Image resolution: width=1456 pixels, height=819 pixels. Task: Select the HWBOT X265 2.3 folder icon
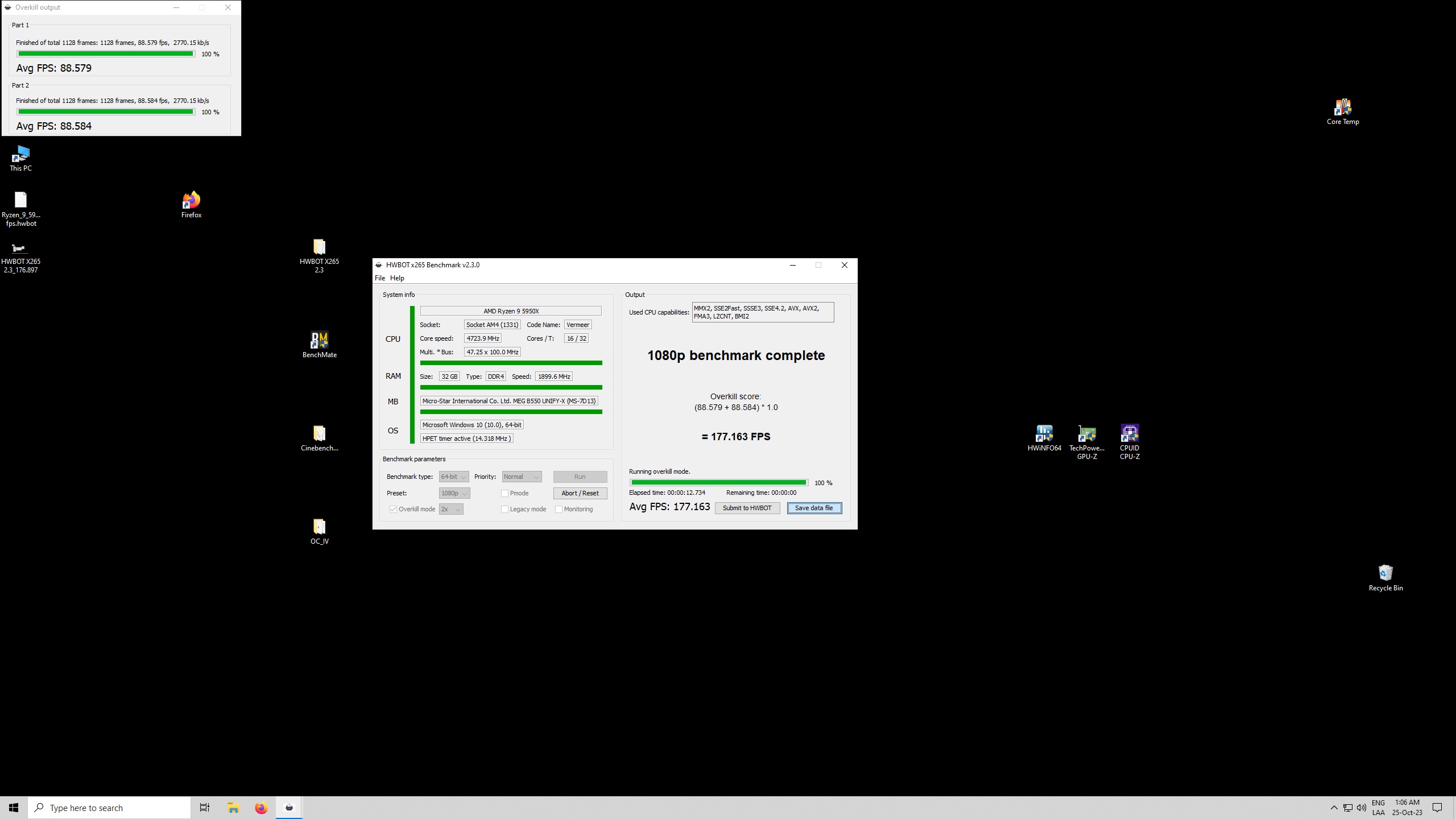(319, 256)
